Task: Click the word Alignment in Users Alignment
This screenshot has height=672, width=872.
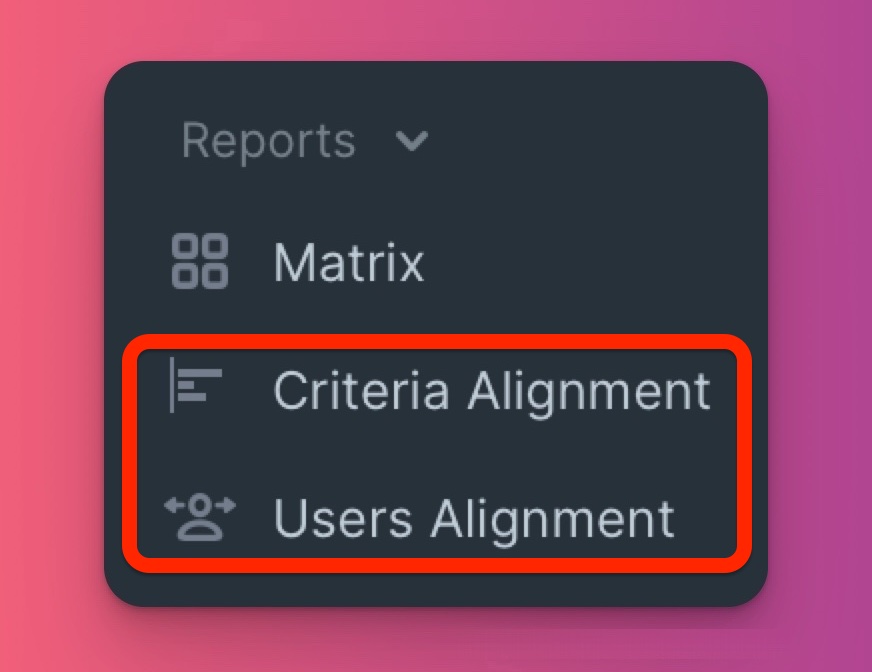Action: [553, 521]
